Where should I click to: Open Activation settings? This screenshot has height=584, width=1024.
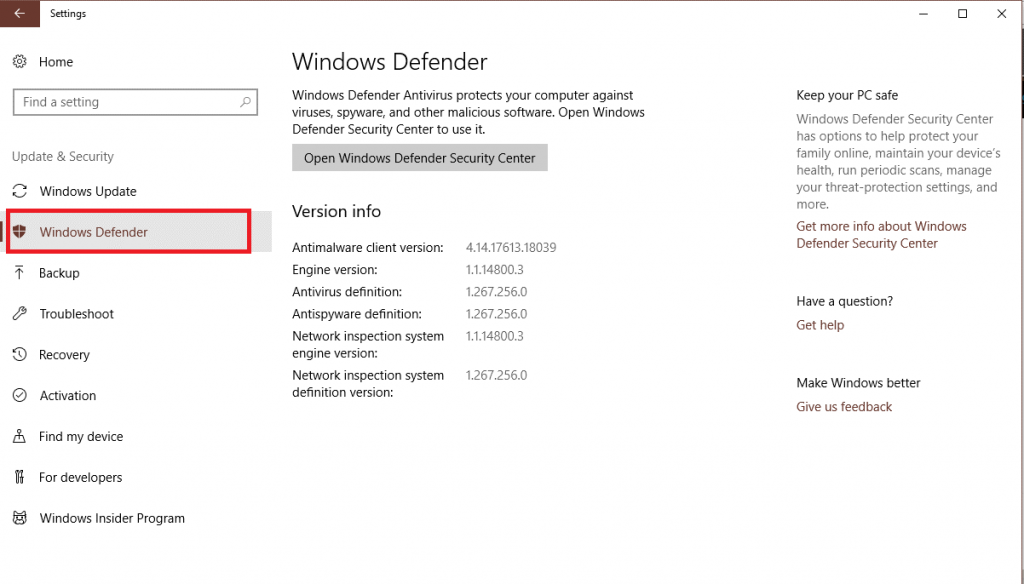coord(68,395)
